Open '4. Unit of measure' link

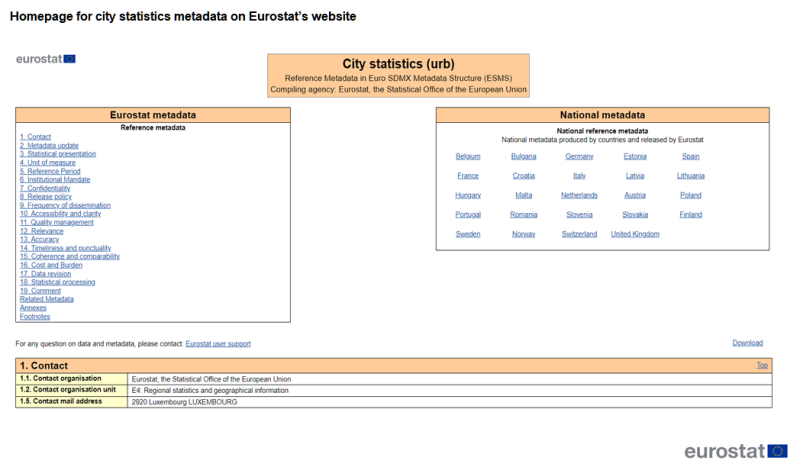(x=47, y=162)
